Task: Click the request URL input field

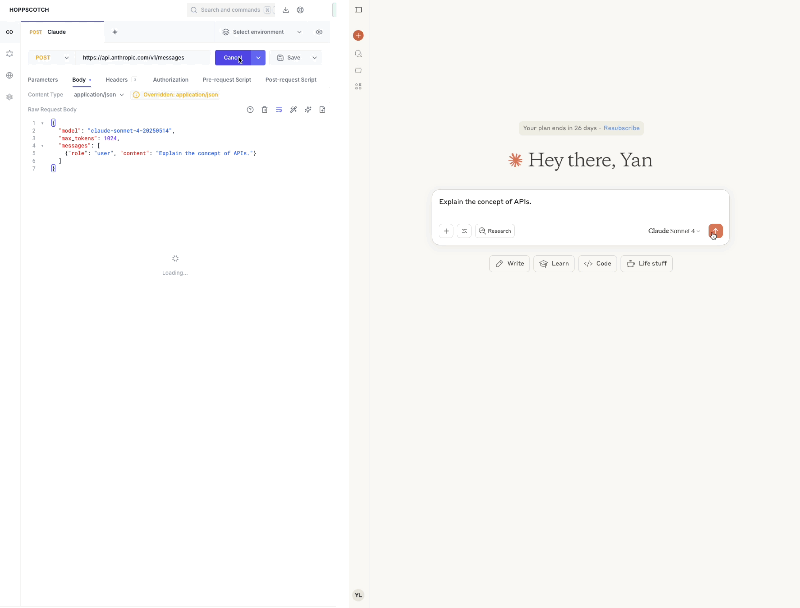Action: 144,58
